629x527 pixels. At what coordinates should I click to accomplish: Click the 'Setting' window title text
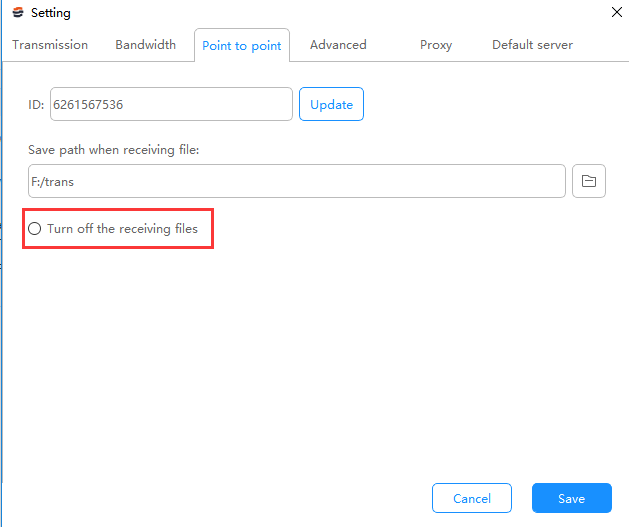tap(51, 13)
